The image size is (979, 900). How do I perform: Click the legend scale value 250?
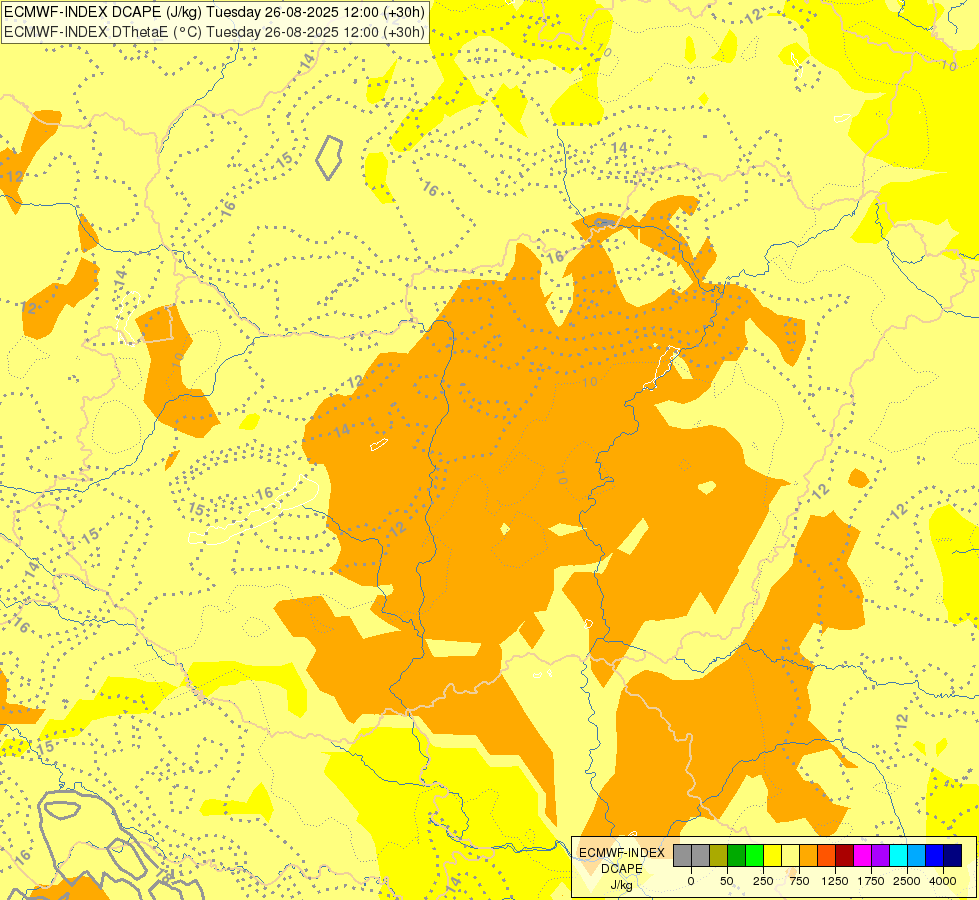(763, 881)
